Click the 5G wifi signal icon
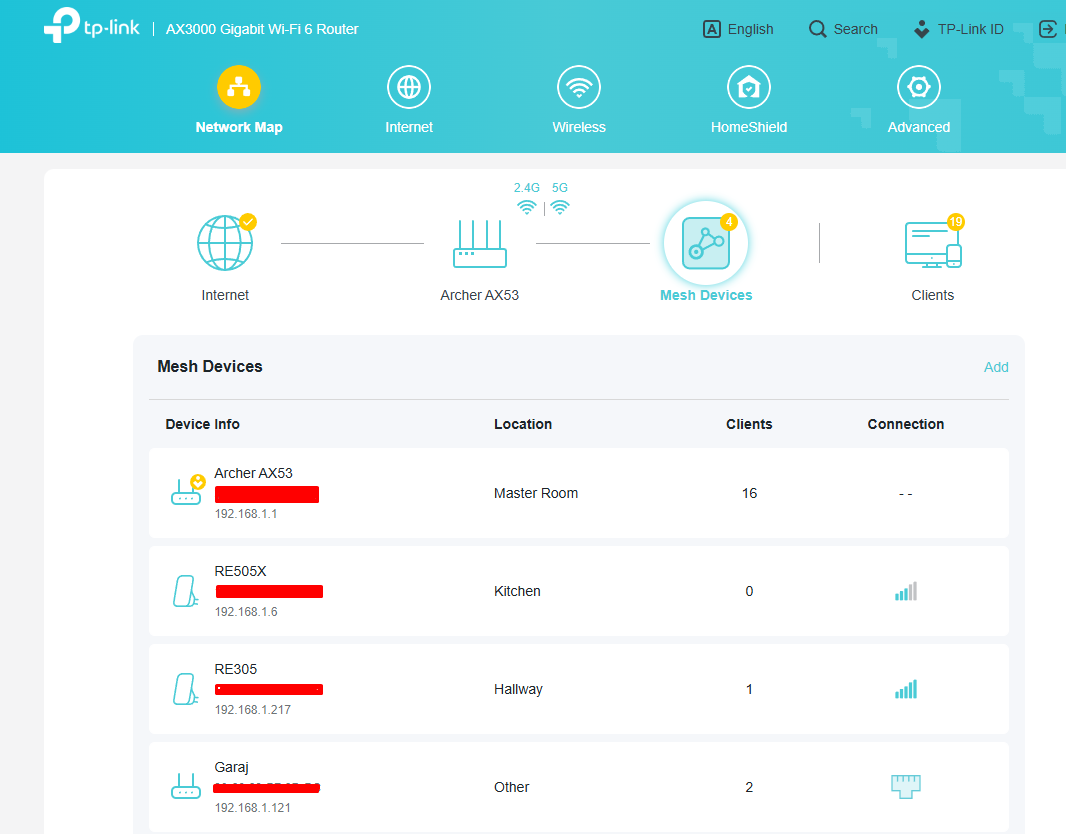The image size is (1066, 834). 560,207
